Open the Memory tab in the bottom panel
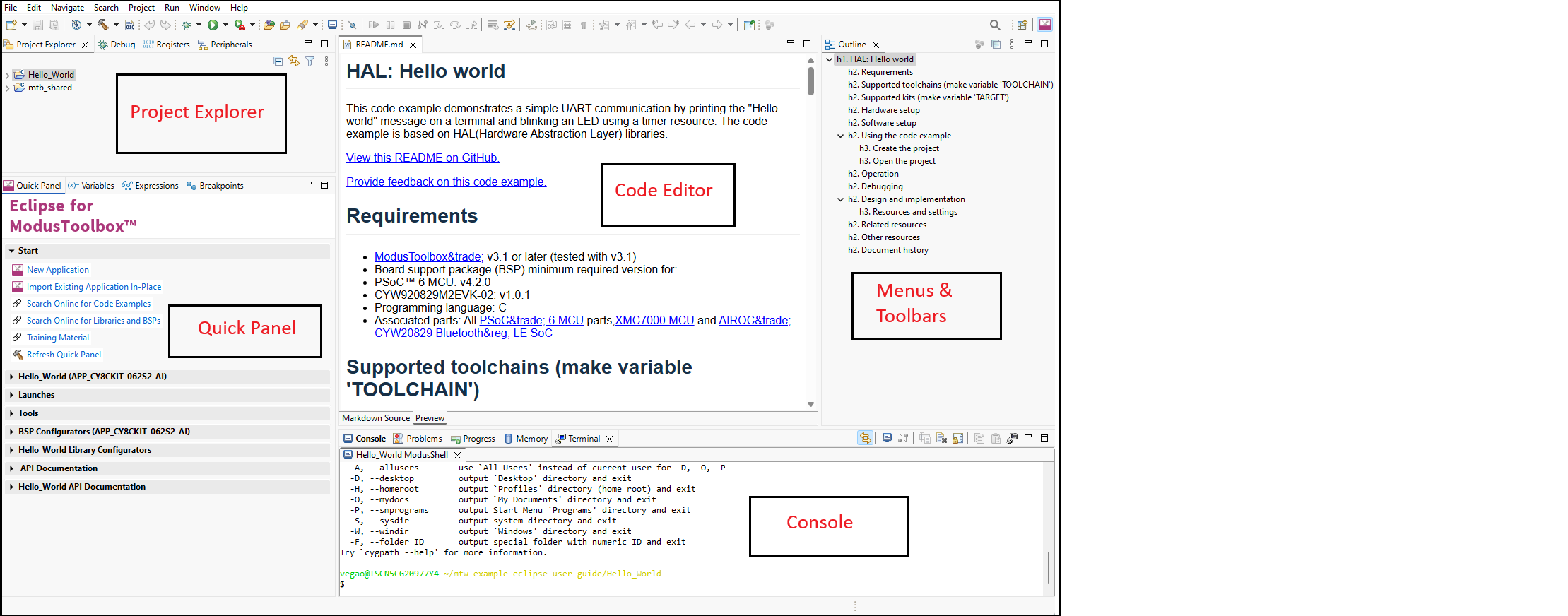The width and height of the screenshot is (1568, 616). [x=526, y=439]
